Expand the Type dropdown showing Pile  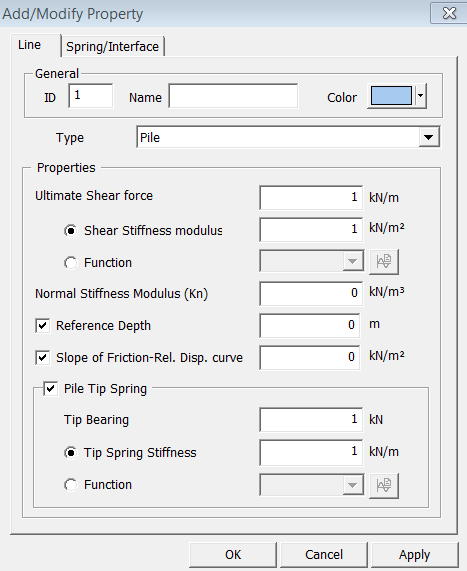429,137
